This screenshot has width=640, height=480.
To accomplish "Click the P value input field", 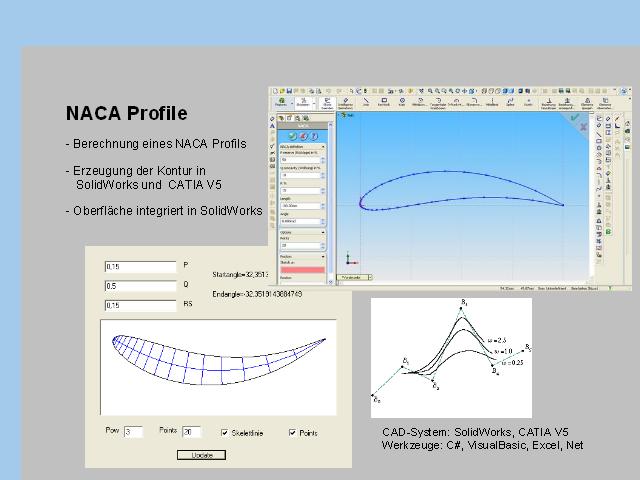I will point(141,267).
